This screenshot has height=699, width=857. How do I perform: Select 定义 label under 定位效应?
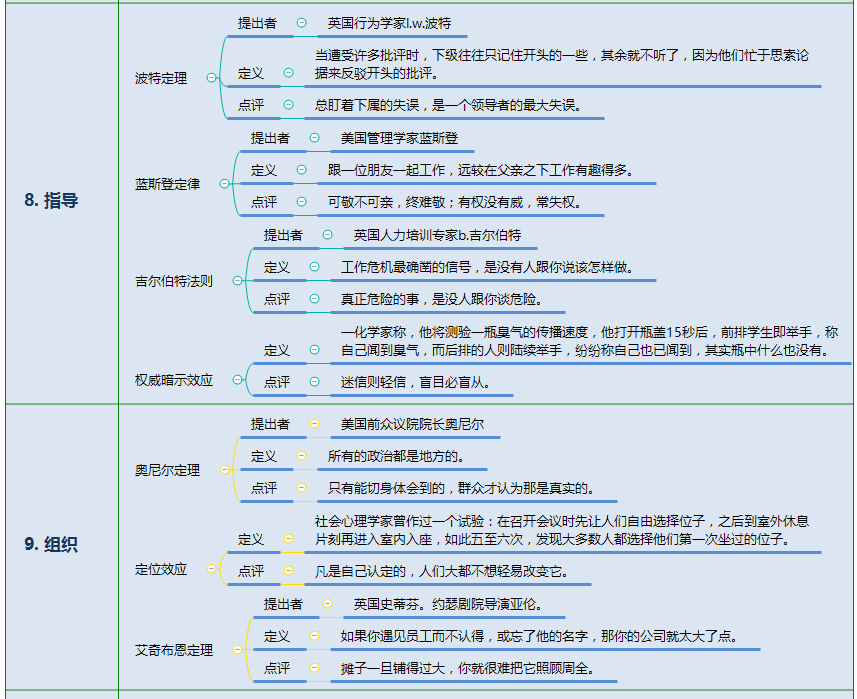click(250, 539)
